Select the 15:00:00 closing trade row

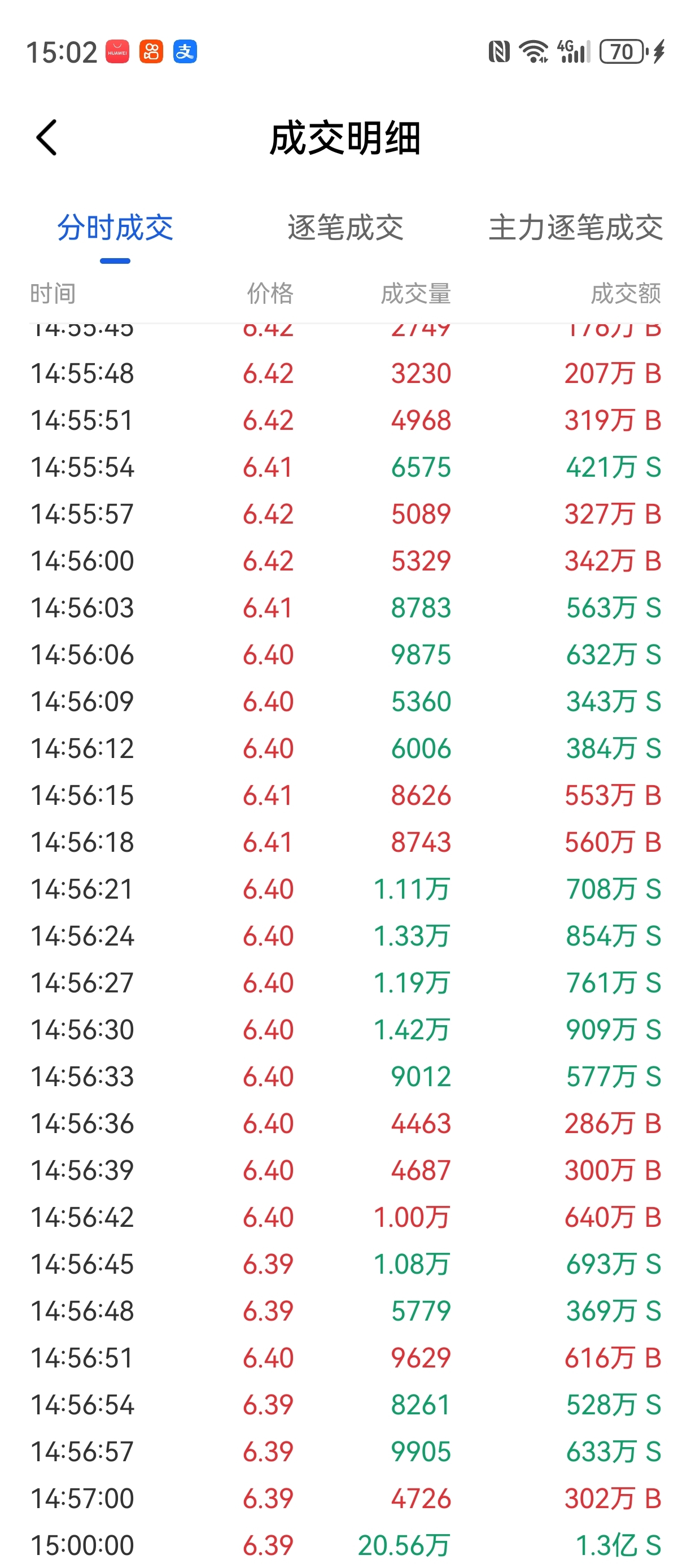point(345,1545)
